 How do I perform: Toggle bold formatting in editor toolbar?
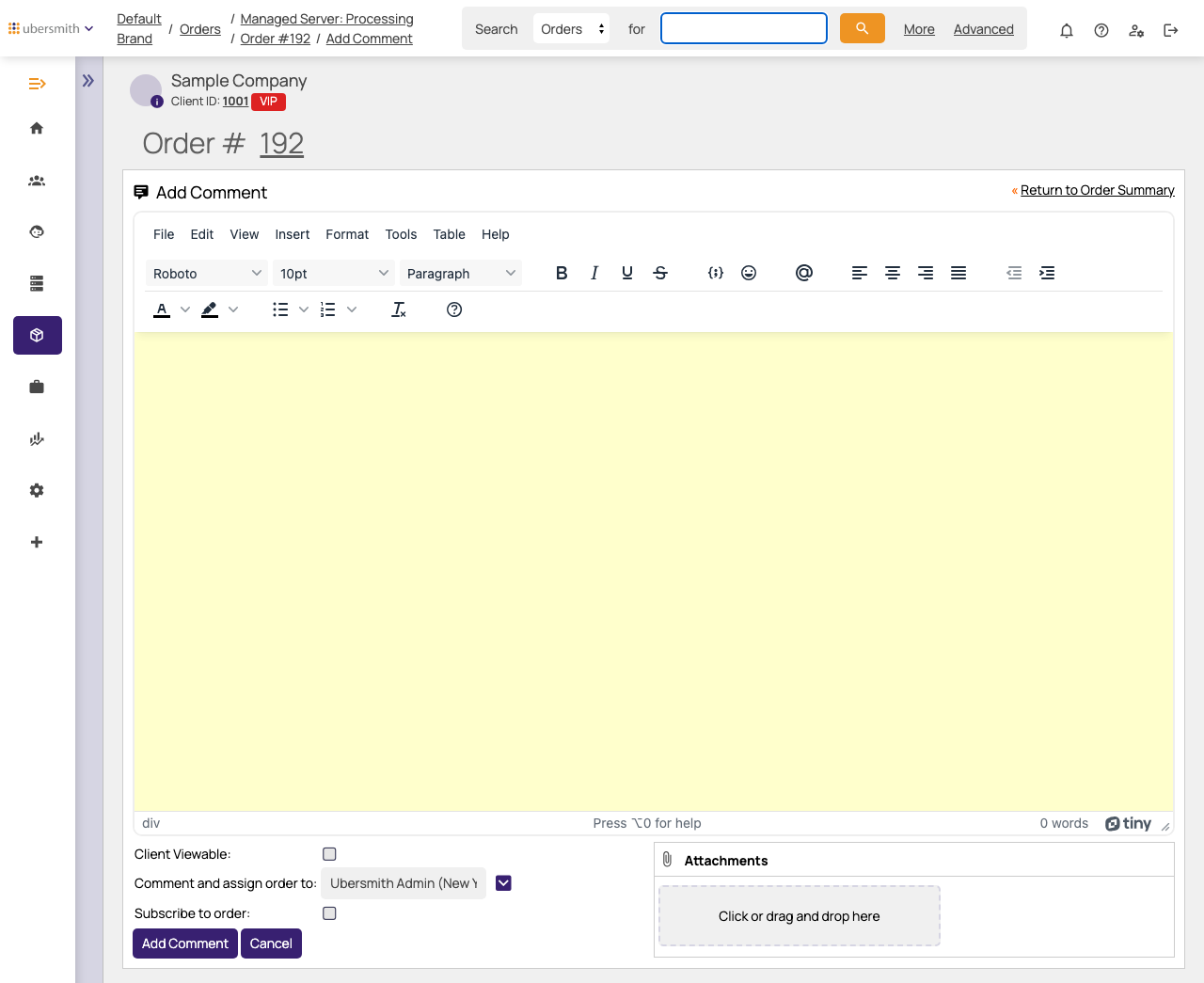(x=562, y=273)
